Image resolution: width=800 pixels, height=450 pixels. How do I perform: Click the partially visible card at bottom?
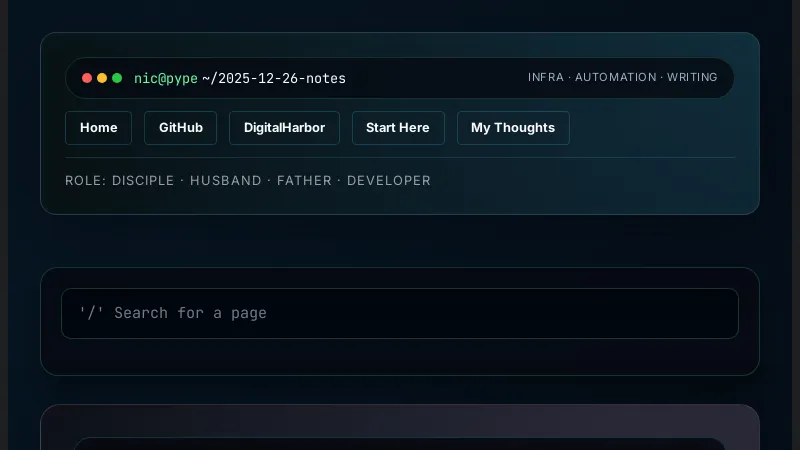[x=400, y=428]
